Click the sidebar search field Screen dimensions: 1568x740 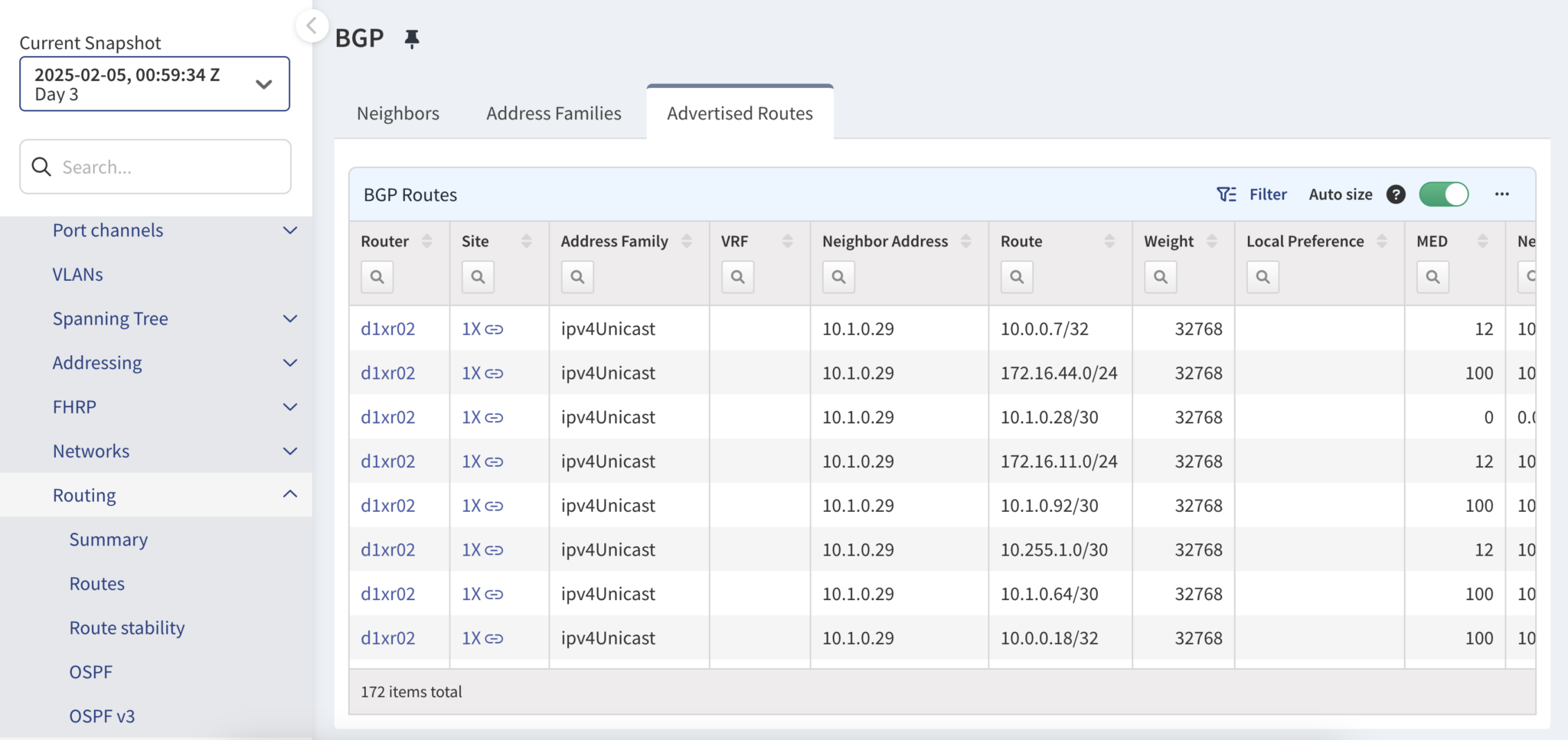tap(155, 166)
